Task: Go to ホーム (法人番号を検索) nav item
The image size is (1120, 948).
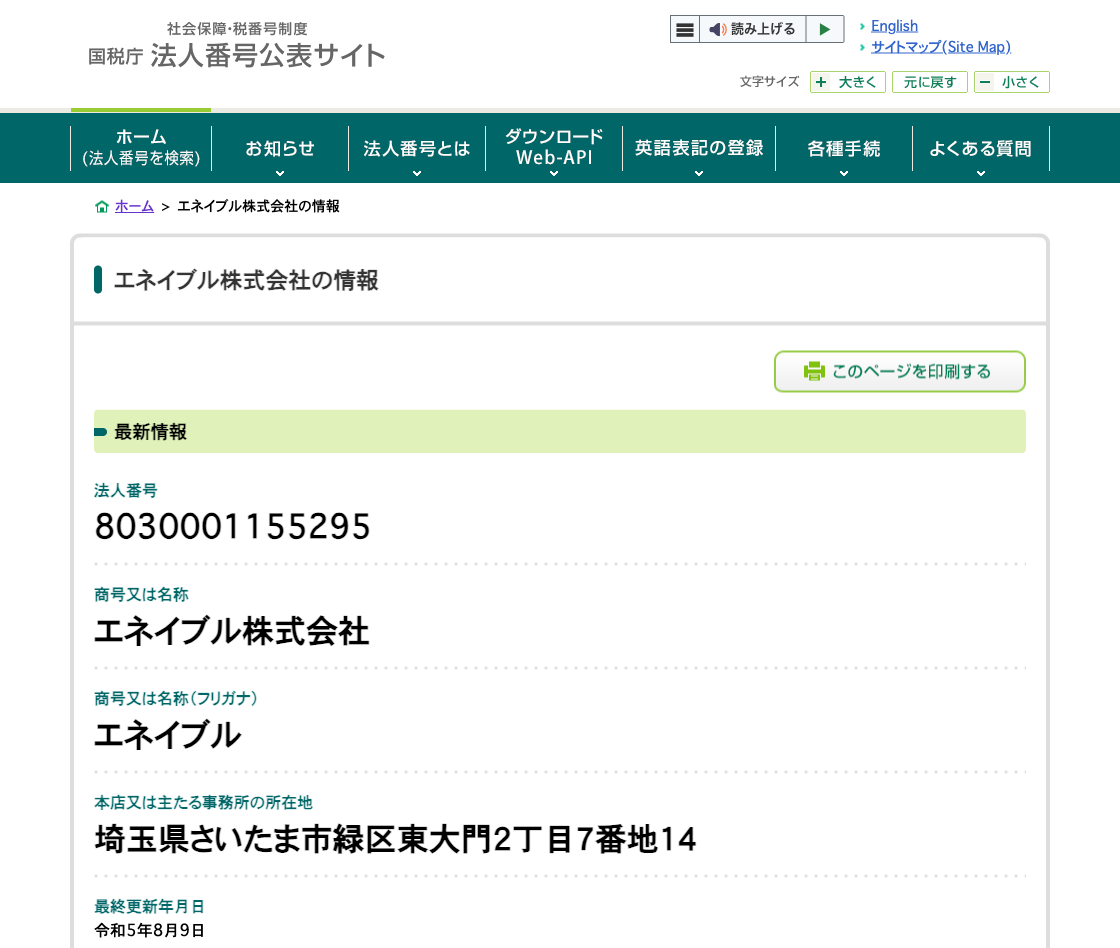Action: [x=141, y=148]
